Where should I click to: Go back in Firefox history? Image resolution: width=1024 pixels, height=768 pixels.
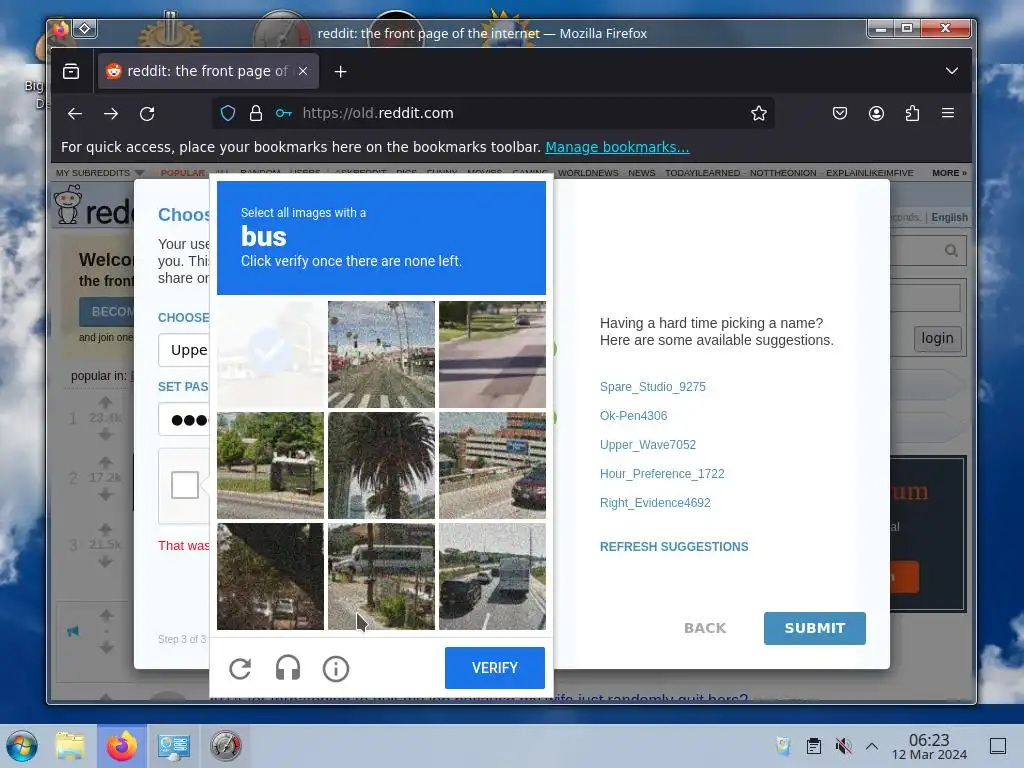coord(75,113)
